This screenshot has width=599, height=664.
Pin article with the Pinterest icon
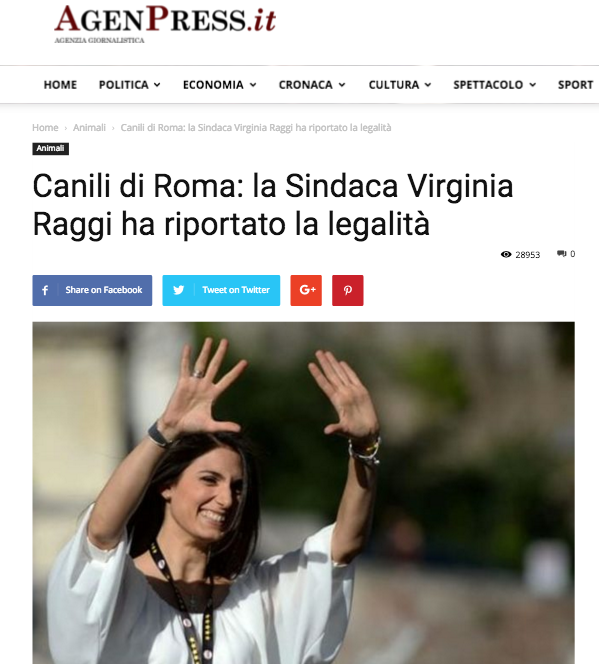[x=348, y=290]
